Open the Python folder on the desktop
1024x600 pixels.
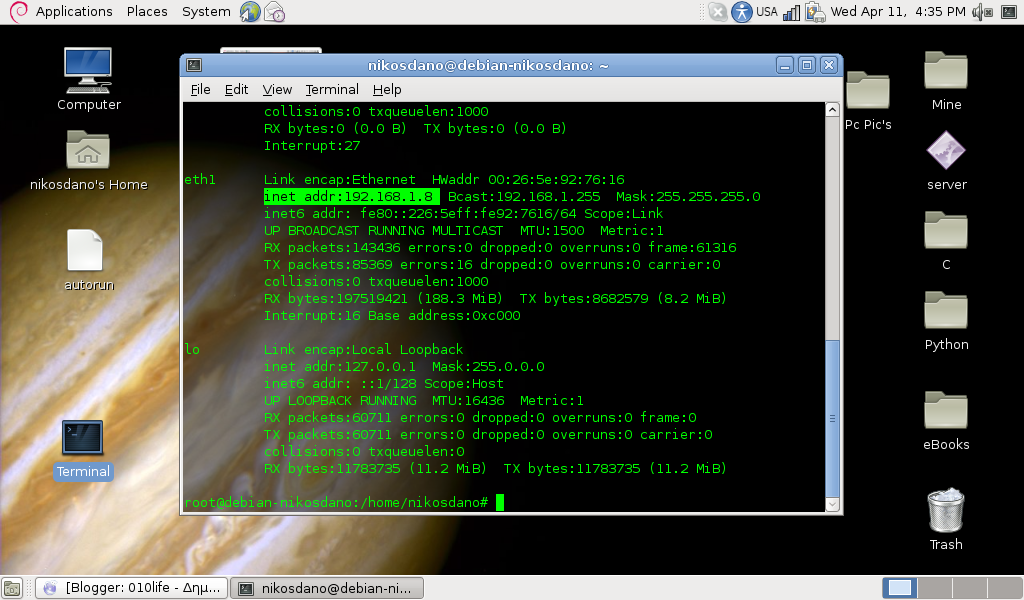tap(946, 310)
